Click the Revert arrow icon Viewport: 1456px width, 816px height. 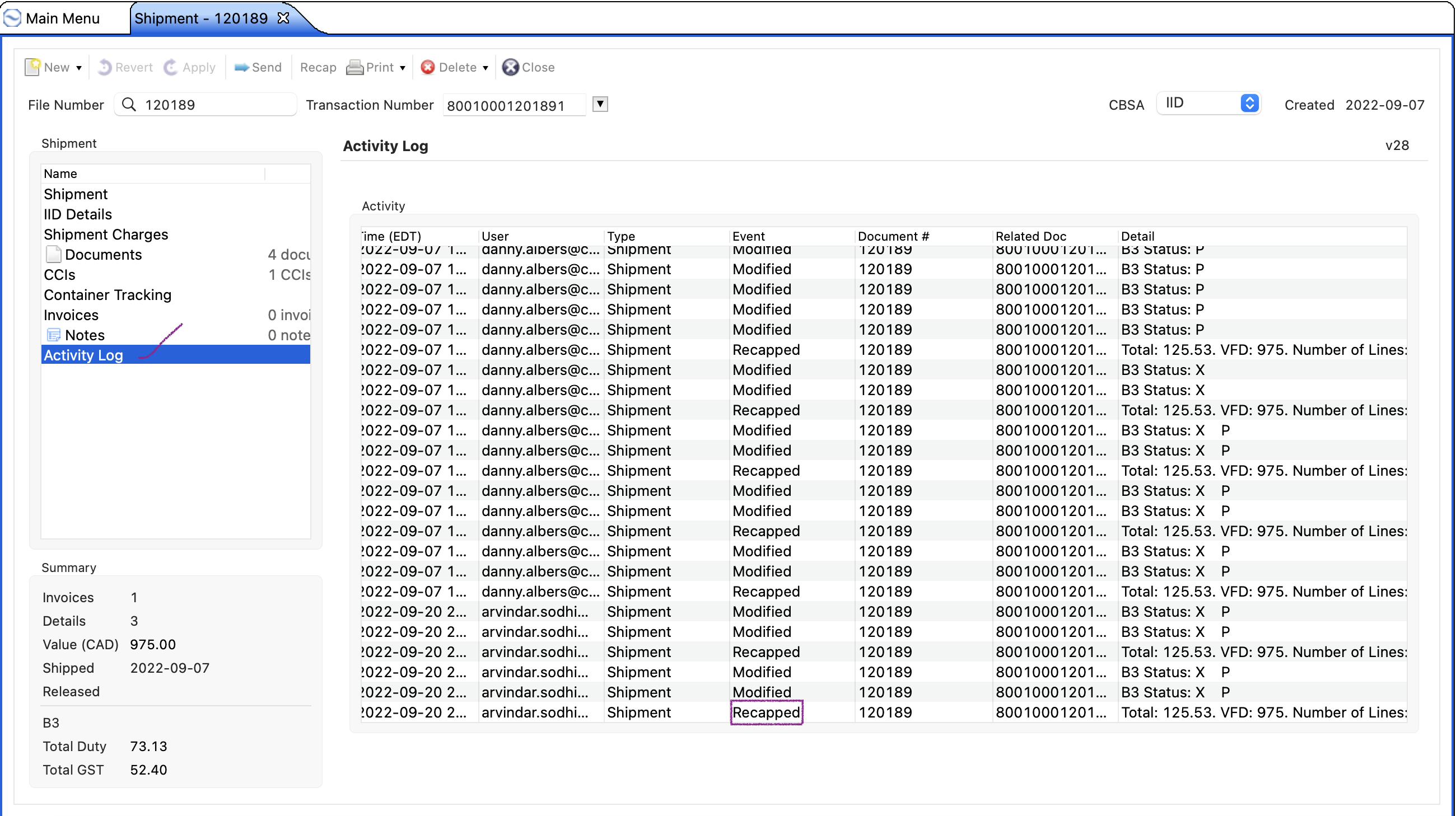tap(105, 67)
